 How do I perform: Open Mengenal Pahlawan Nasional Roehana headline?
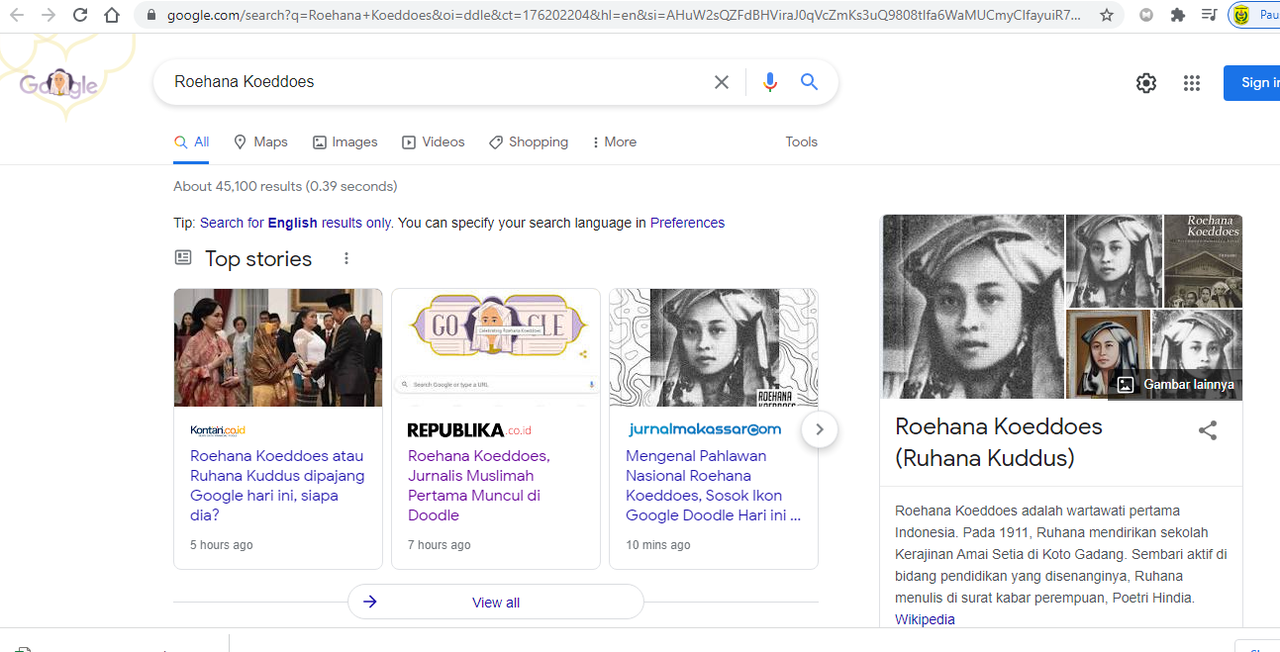(x=713, y=485)
